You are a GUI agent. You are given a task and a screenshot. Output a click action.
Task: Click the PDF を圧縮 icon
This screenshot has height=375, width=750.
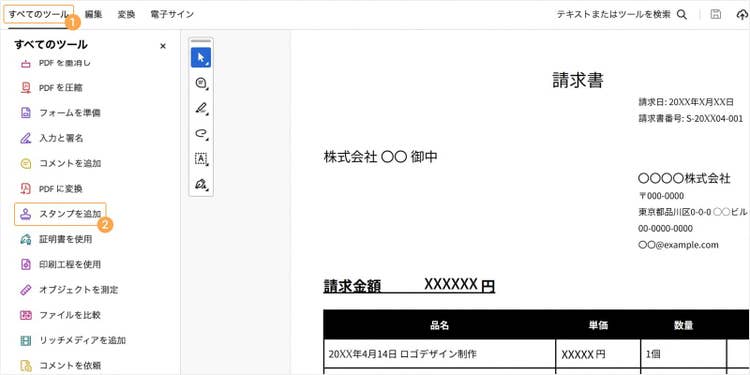(x=26, y=88)
